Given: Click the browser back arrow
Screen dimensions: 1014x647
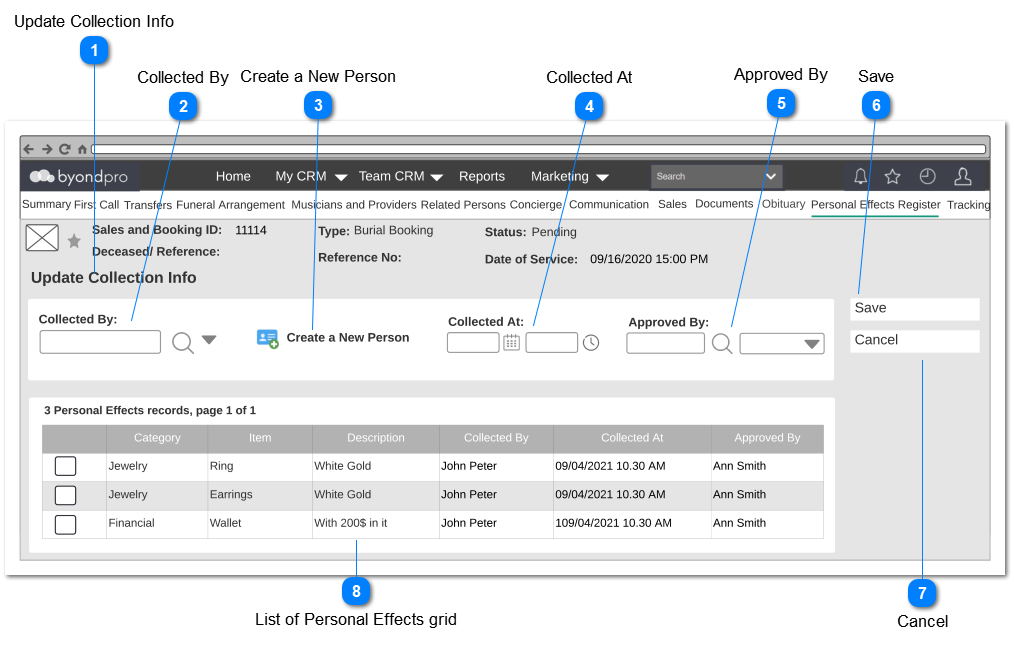Looking at the screenshot, I should click(x=28, y=149).
